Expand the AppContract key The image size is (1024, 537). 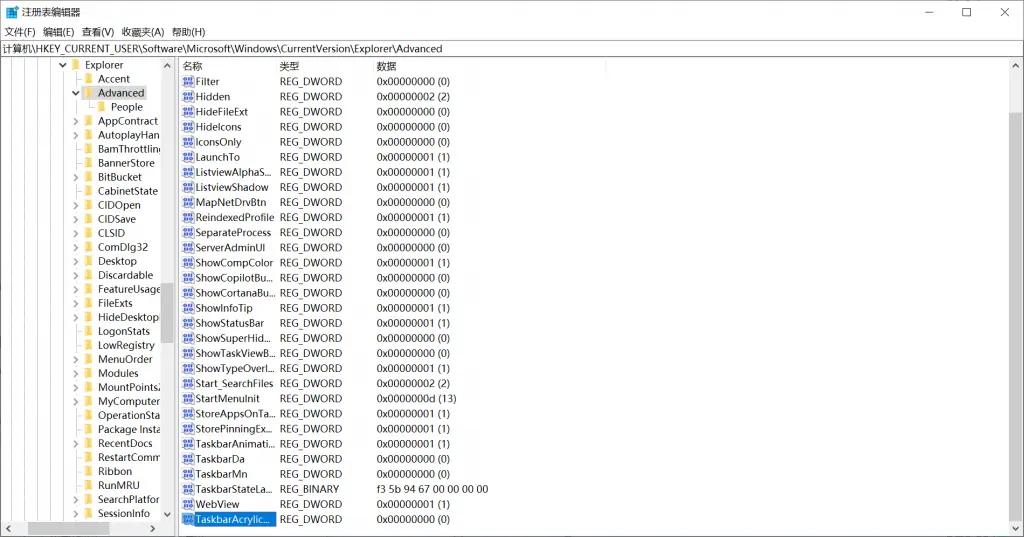[x=76, y=121]
